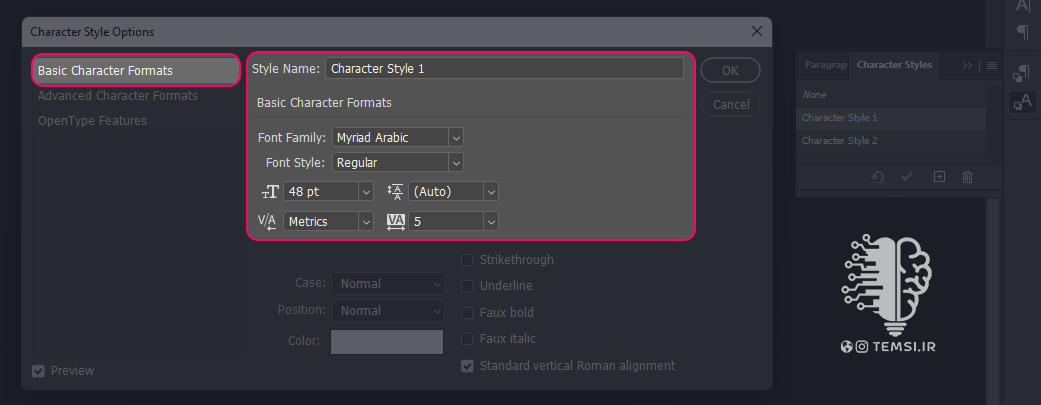Select the Character Styles panel tab
Viewport: 1041px width, 405px height.
click(x=894, y=65)
